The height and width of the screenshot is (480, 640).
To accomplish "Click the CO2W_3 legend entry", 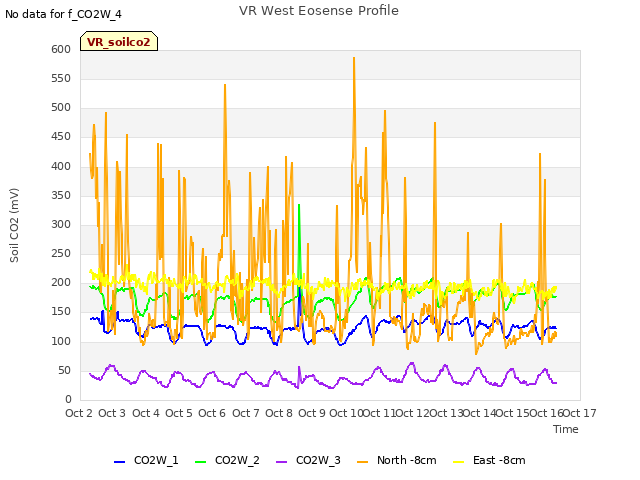I will point(309,460).
